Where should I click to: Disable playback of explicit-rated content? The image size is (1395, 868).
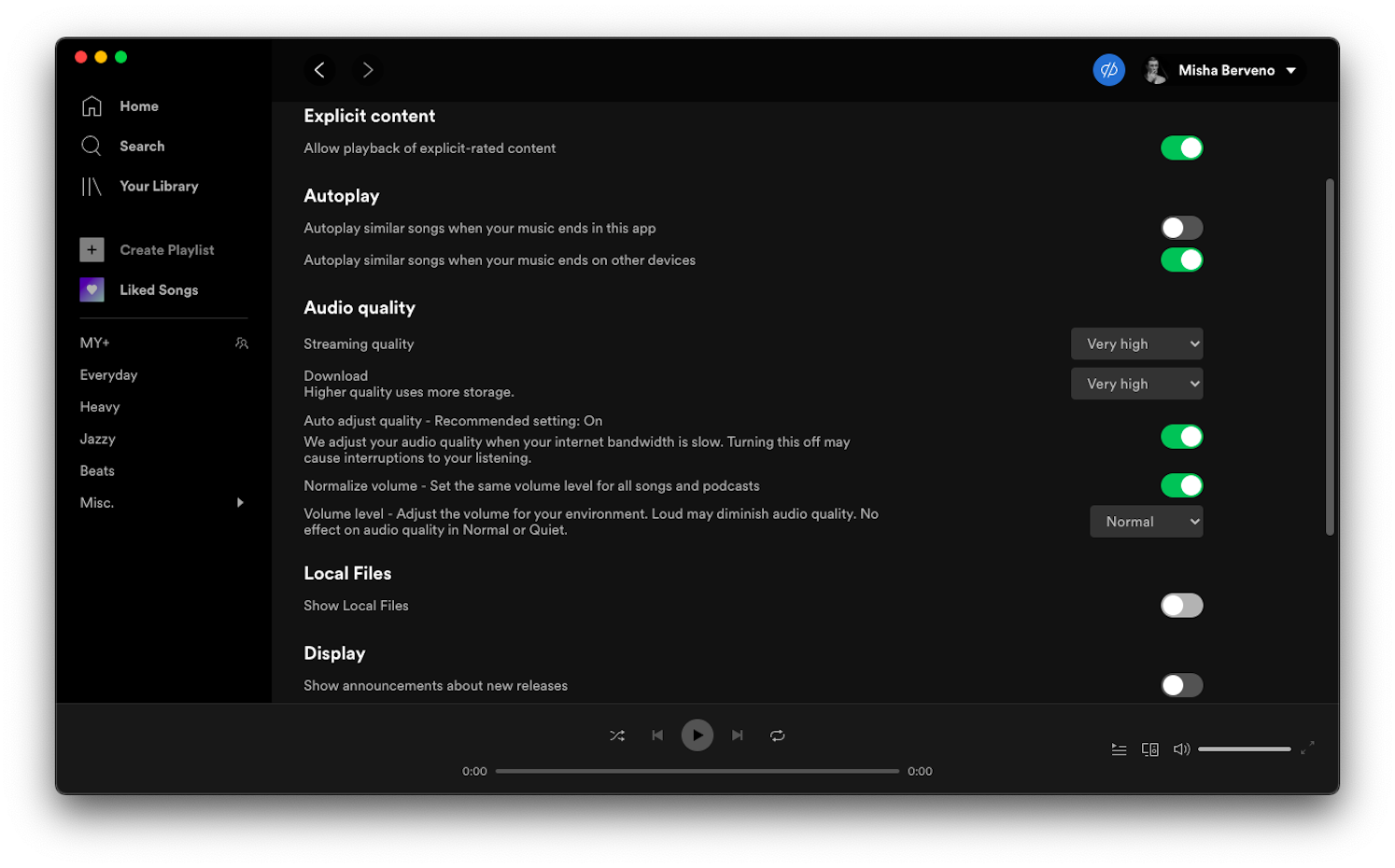(x=1181, y=147)
